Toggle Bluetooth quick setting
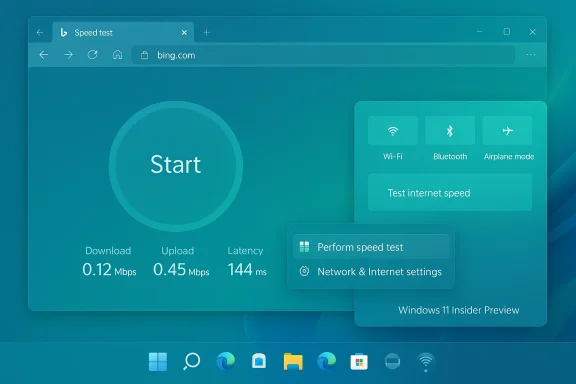Screen dimensions: 576x384 pyautogui.click(x=450, y=130)
